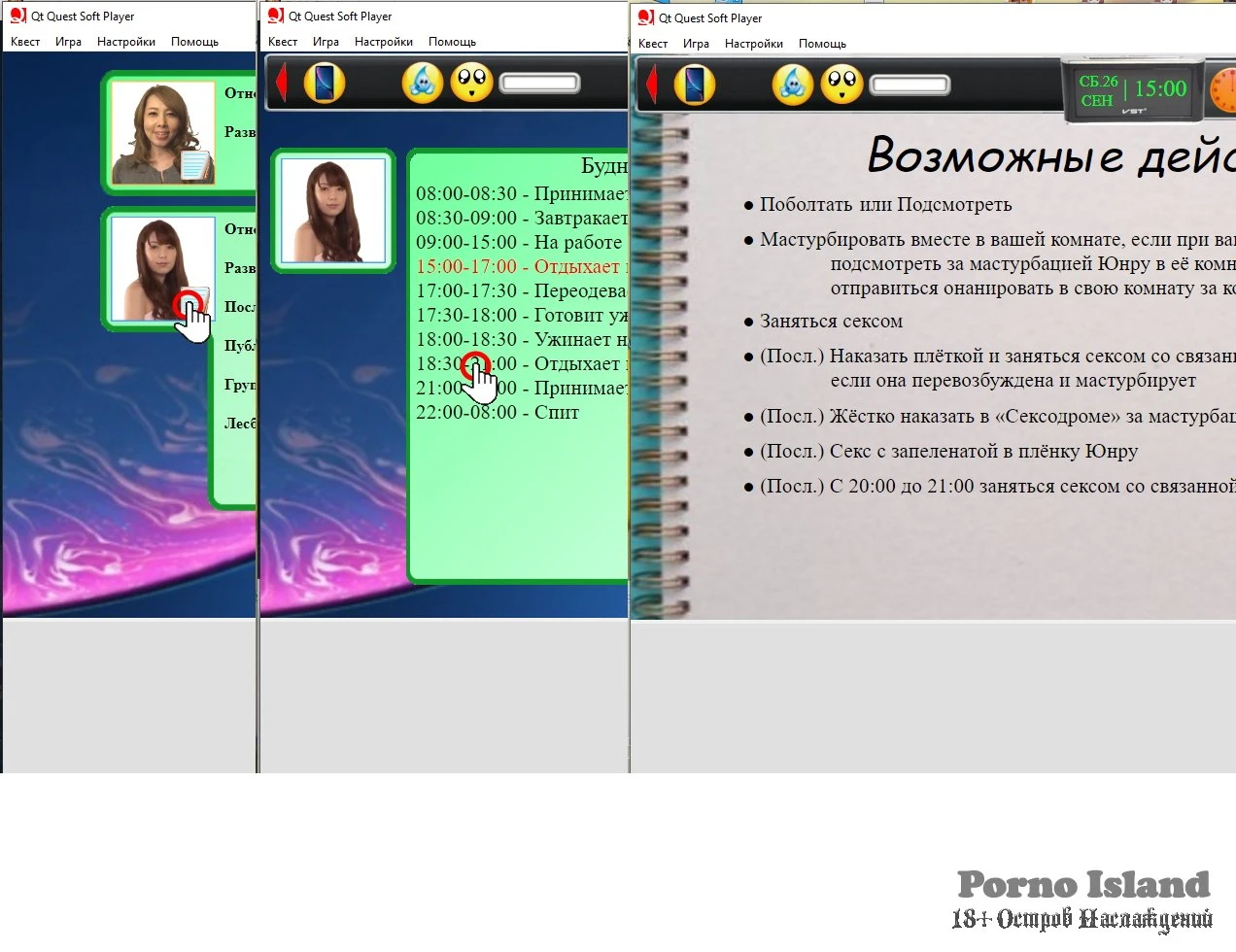Select the water drop icon in the middle window

click(x=423, y=83)
